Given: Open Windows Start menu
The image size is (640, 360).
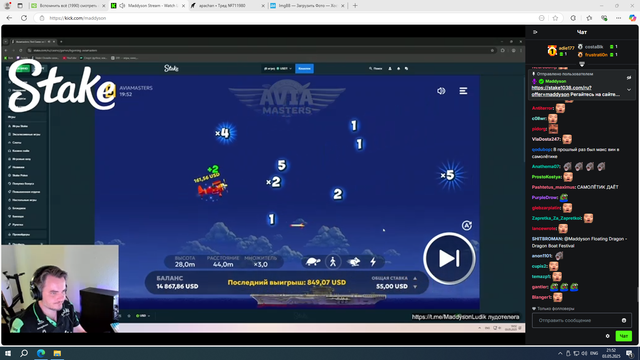Looking at the screenshot, I should coord(8,353).
